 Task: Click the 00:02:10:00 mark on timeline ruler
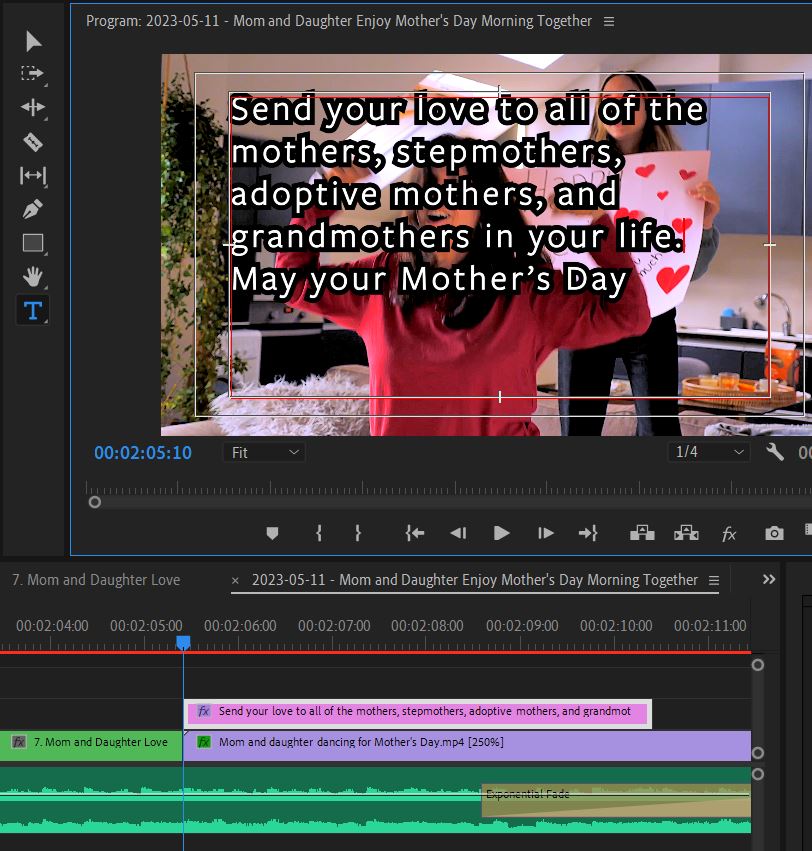point(616,626)
